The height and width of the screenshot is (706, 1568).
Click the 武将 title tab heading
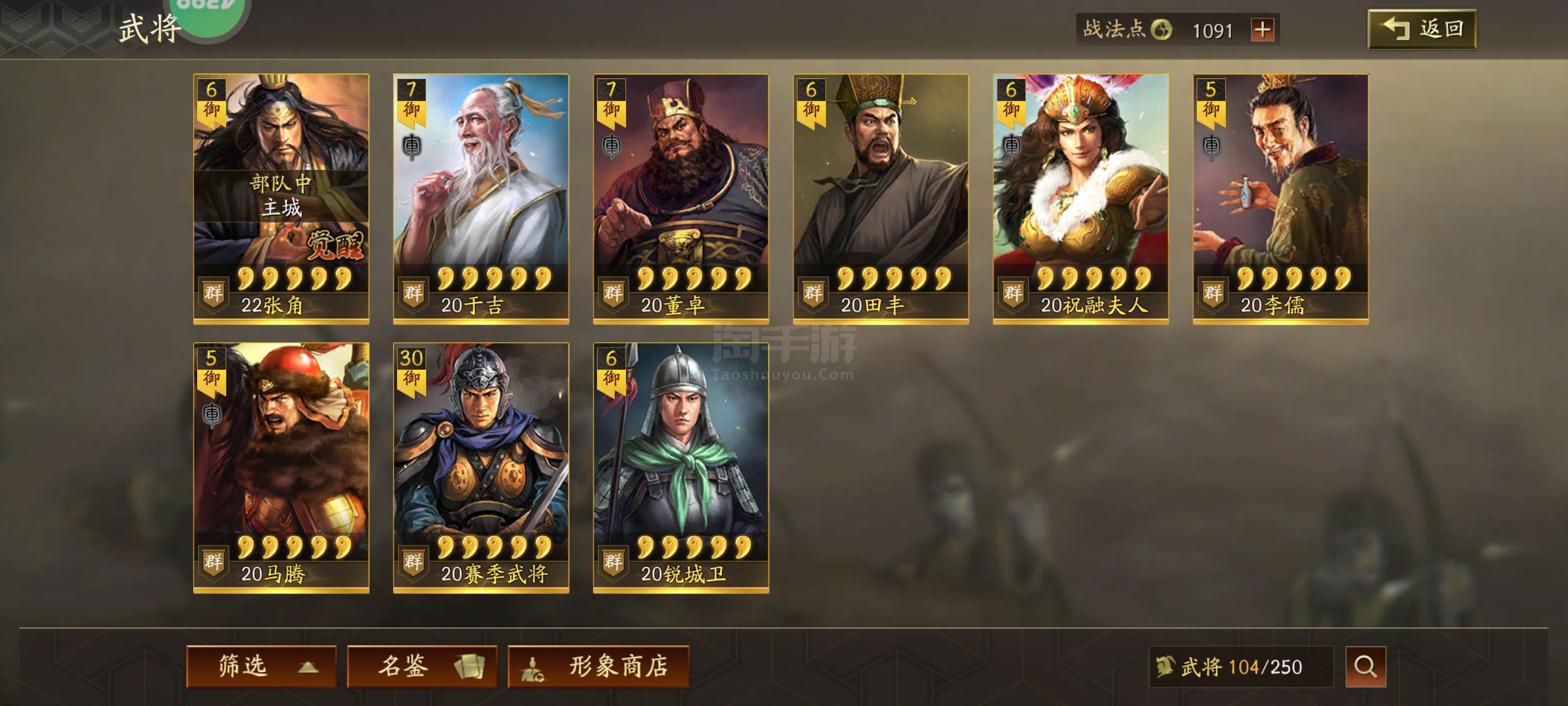[x=149, y=29]
